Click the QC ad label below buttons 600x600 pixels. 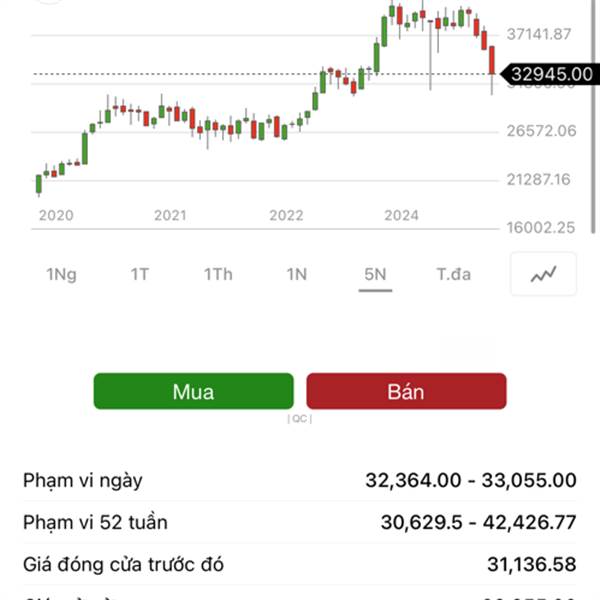(x=300, y=419)
